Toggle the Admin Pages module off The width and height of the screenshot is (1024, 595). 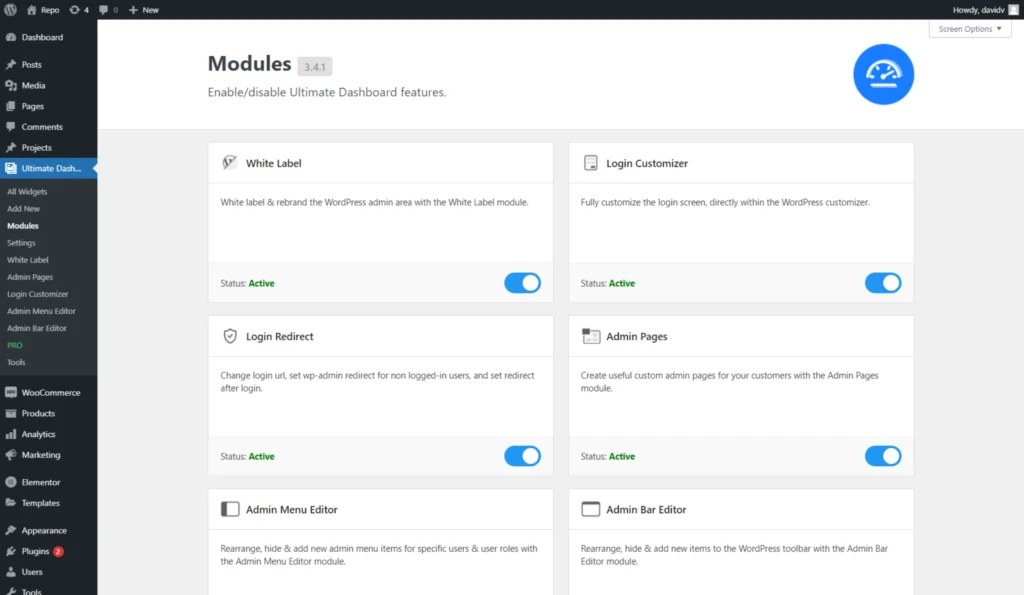(882, 456)
